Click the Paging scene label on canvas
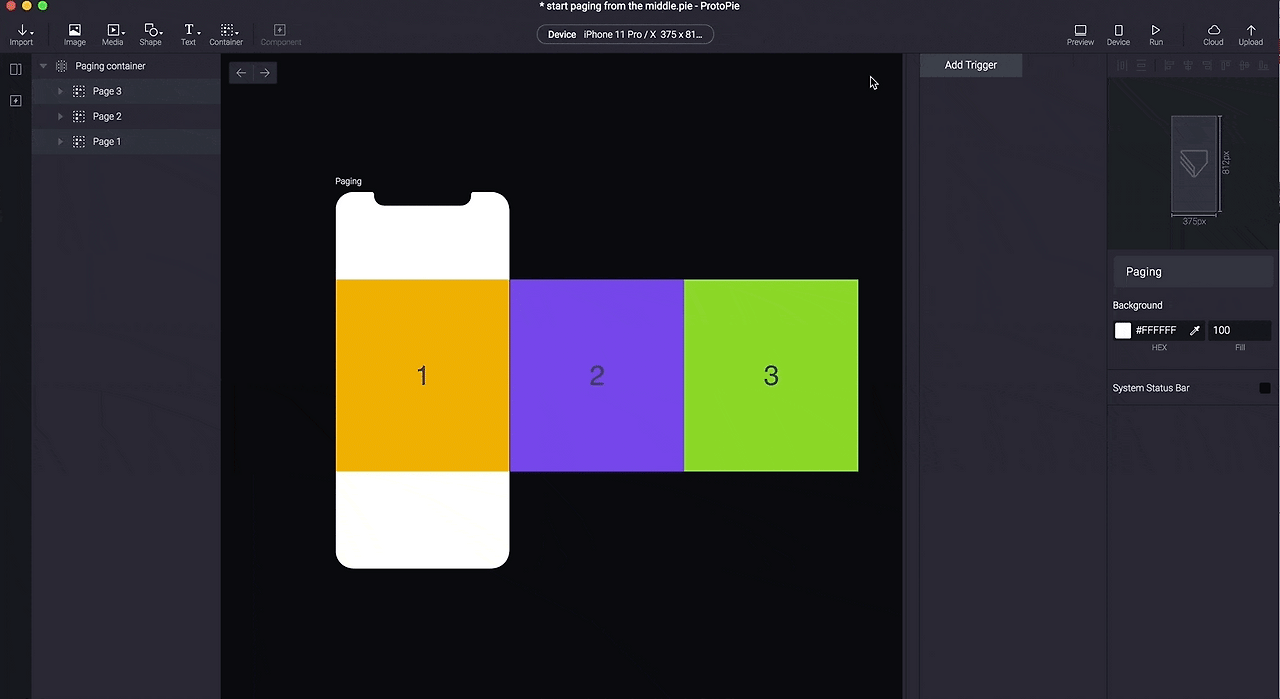Viewport: 1280px width, 699px height. tap(348, 181)
